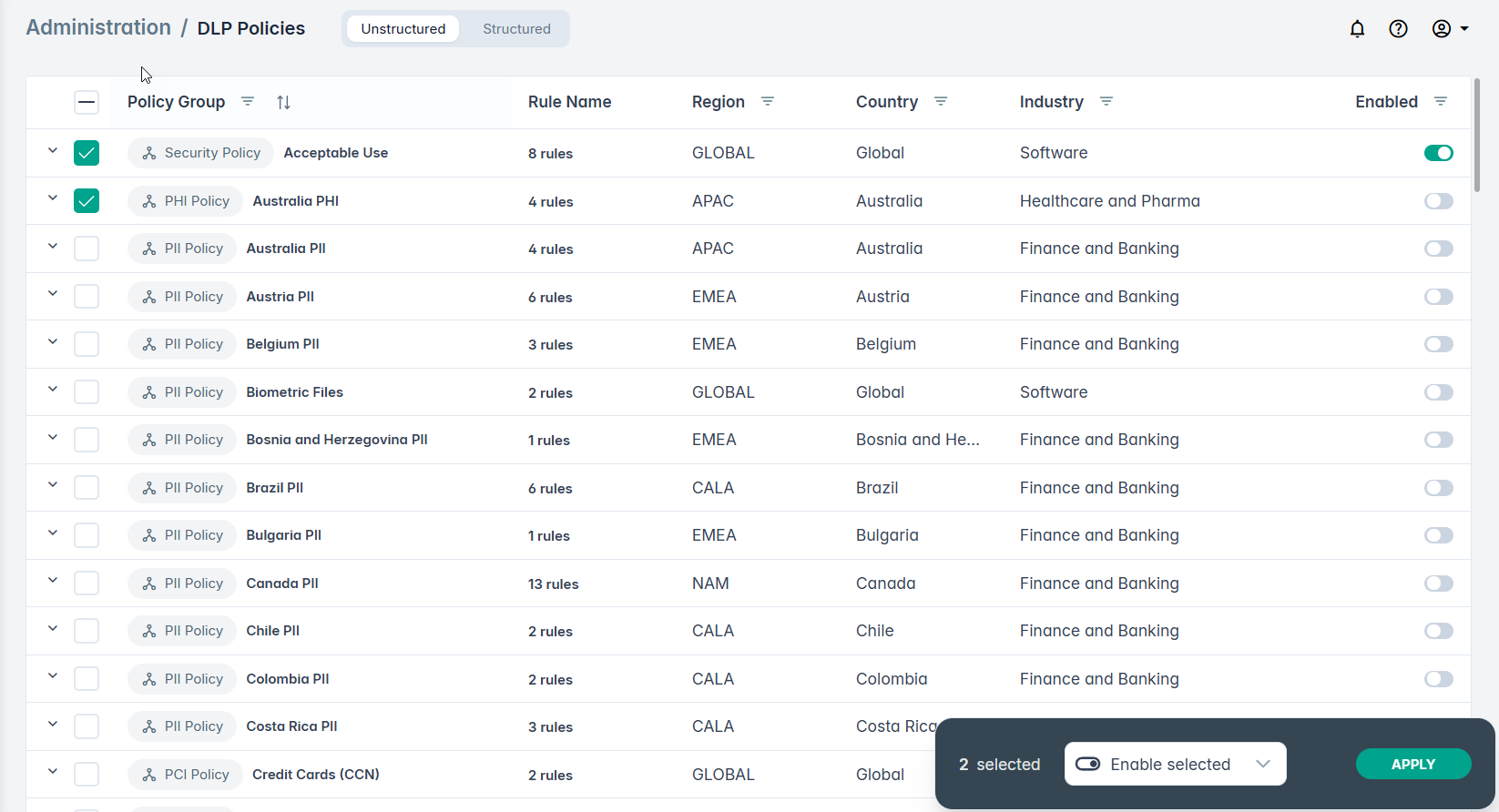Expand the Brazil PII policy row
Screen dimensions: 1499x812
point(53,486)
